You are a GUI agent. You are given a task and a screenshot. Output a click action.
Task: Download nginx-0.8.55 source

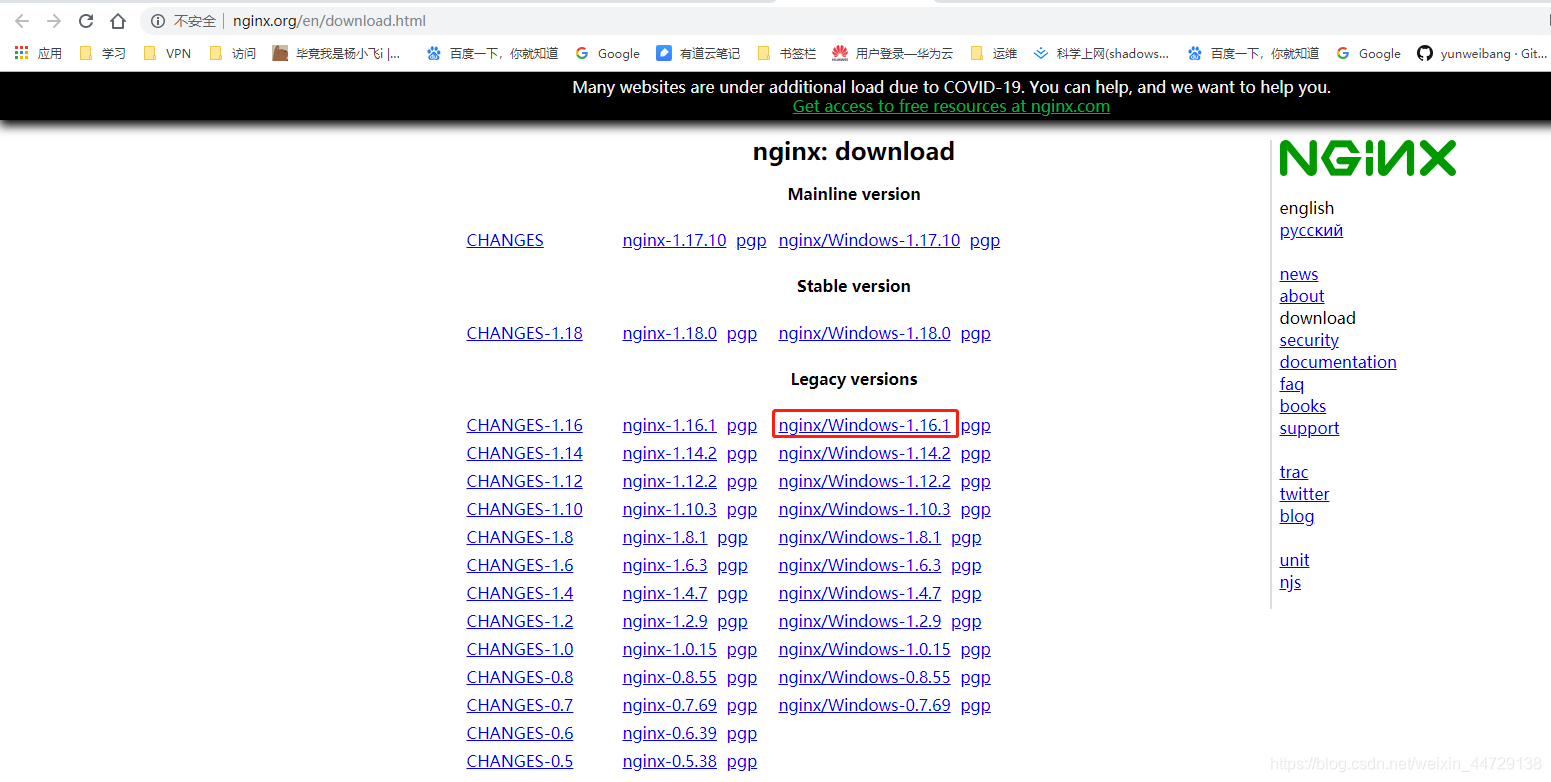point(669,677)
